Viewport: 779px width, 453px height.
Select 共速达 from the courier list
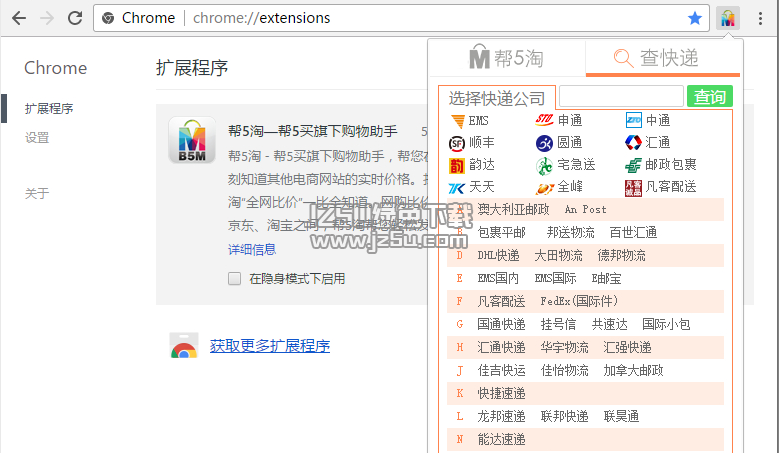[x=610, y=324]
